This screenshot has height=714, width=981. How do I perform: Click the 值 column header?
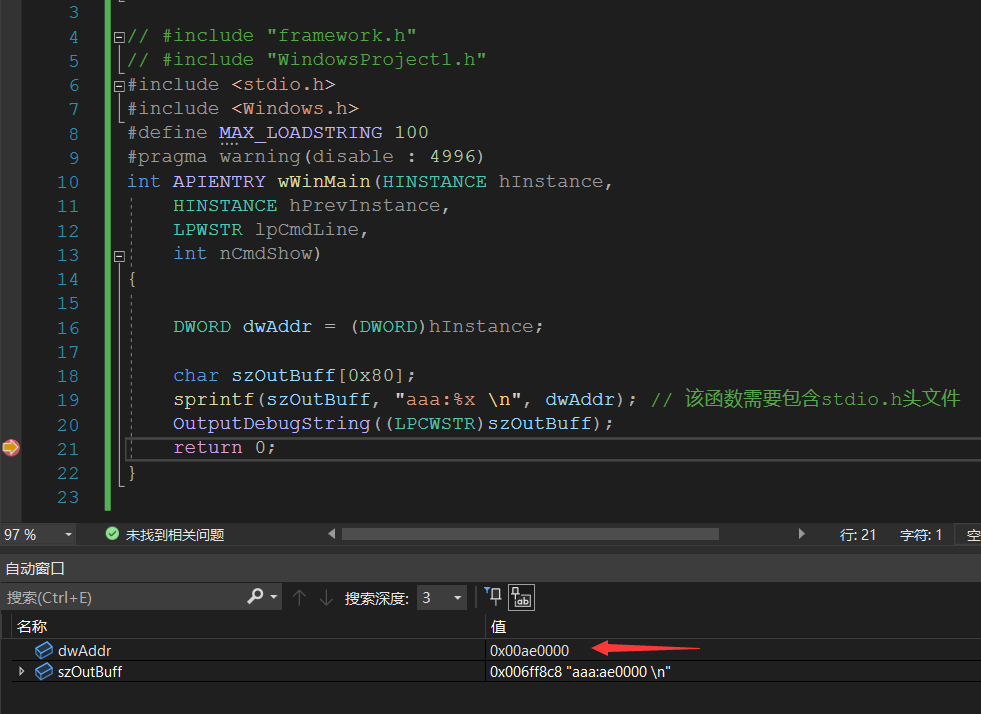coord(498,626)
